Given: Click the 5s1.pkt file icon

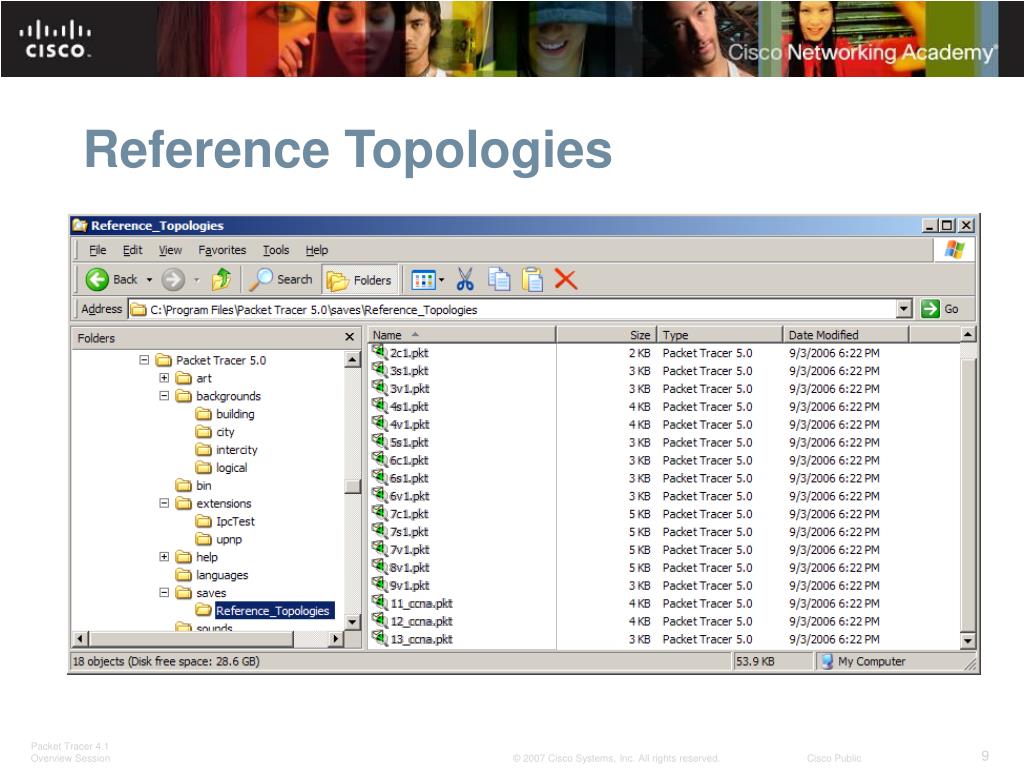Looking at the screenshot, I should [x=379, y=441].
